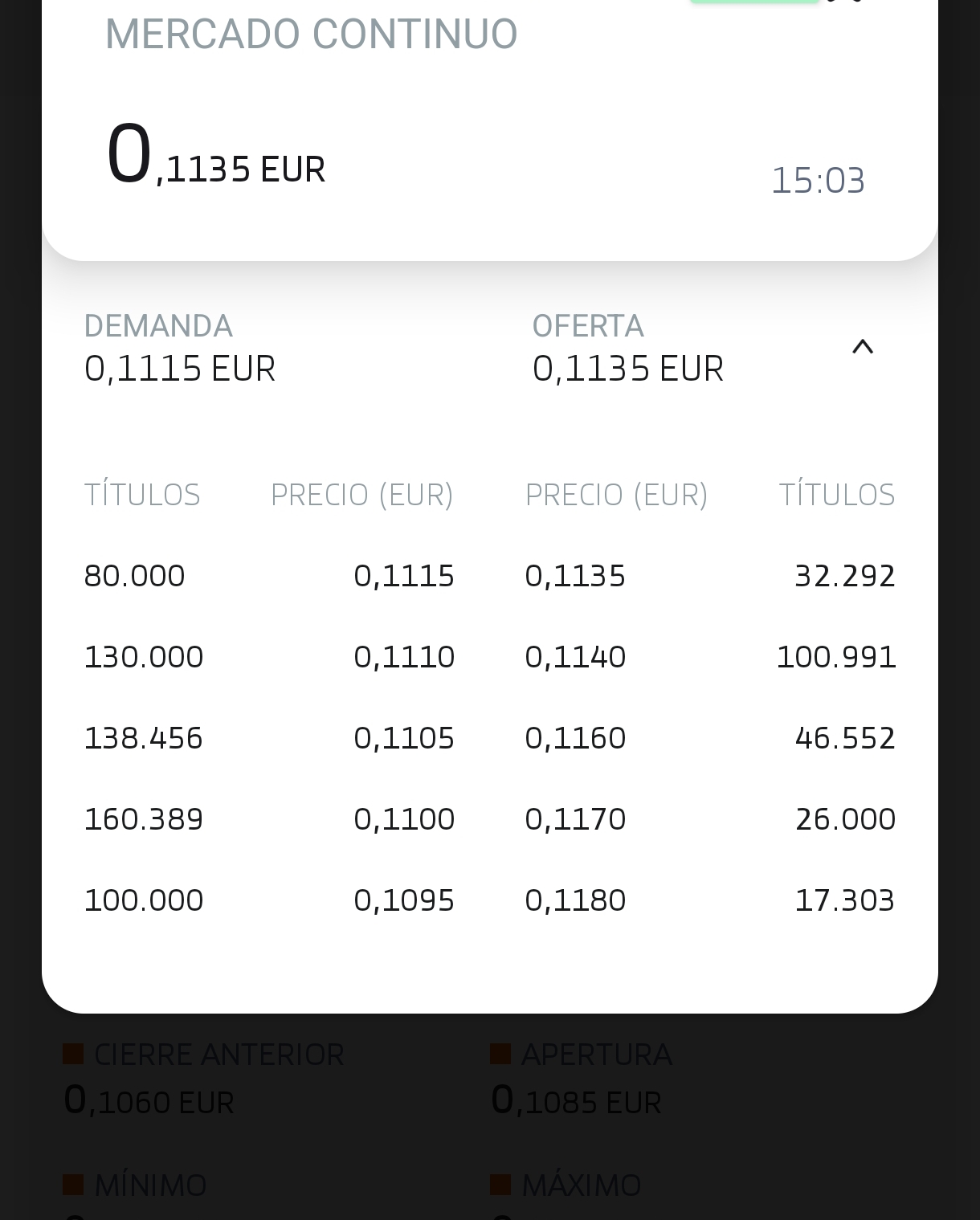Click bid price 0,1110

point(404,657)
